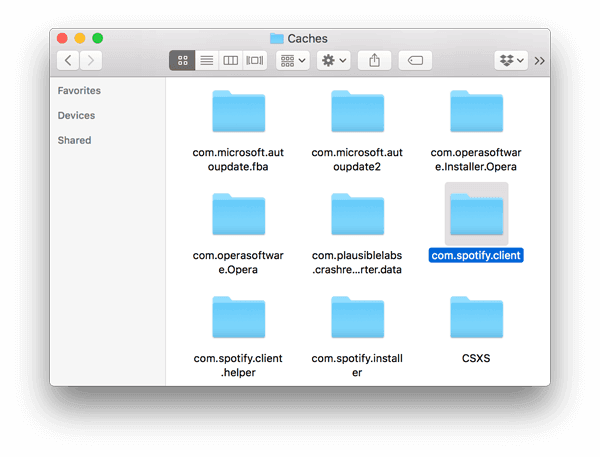This screenshot has width=600, height=457.
Task: Go forward with the right arrow button
Action: pyautogui.click(x=91, y=60)
